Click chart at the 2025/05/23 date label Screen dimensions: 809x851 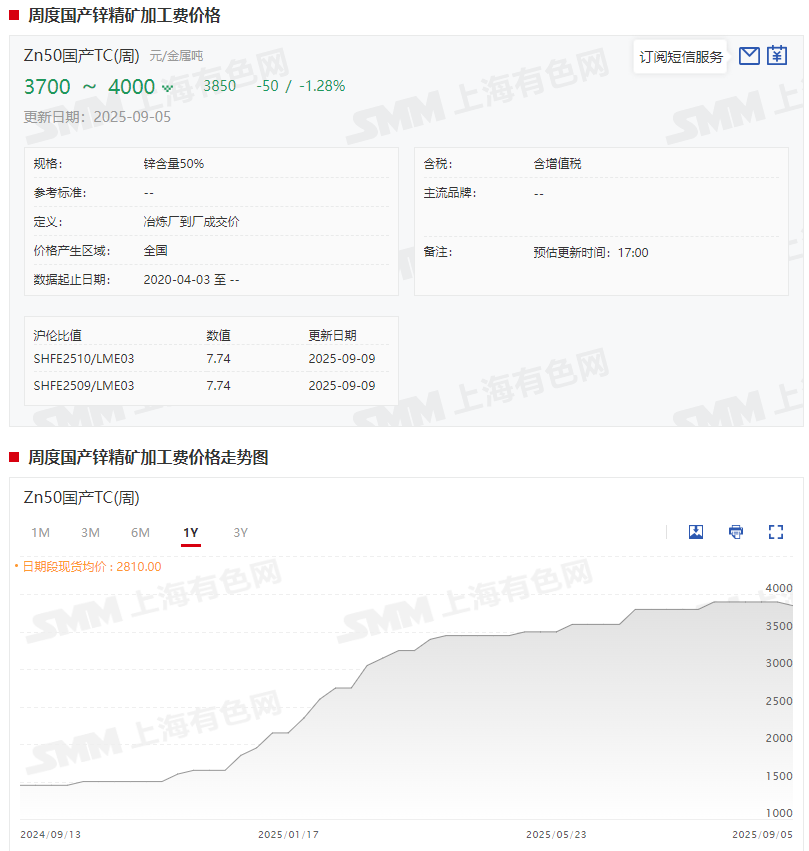(x=556, y=834)
